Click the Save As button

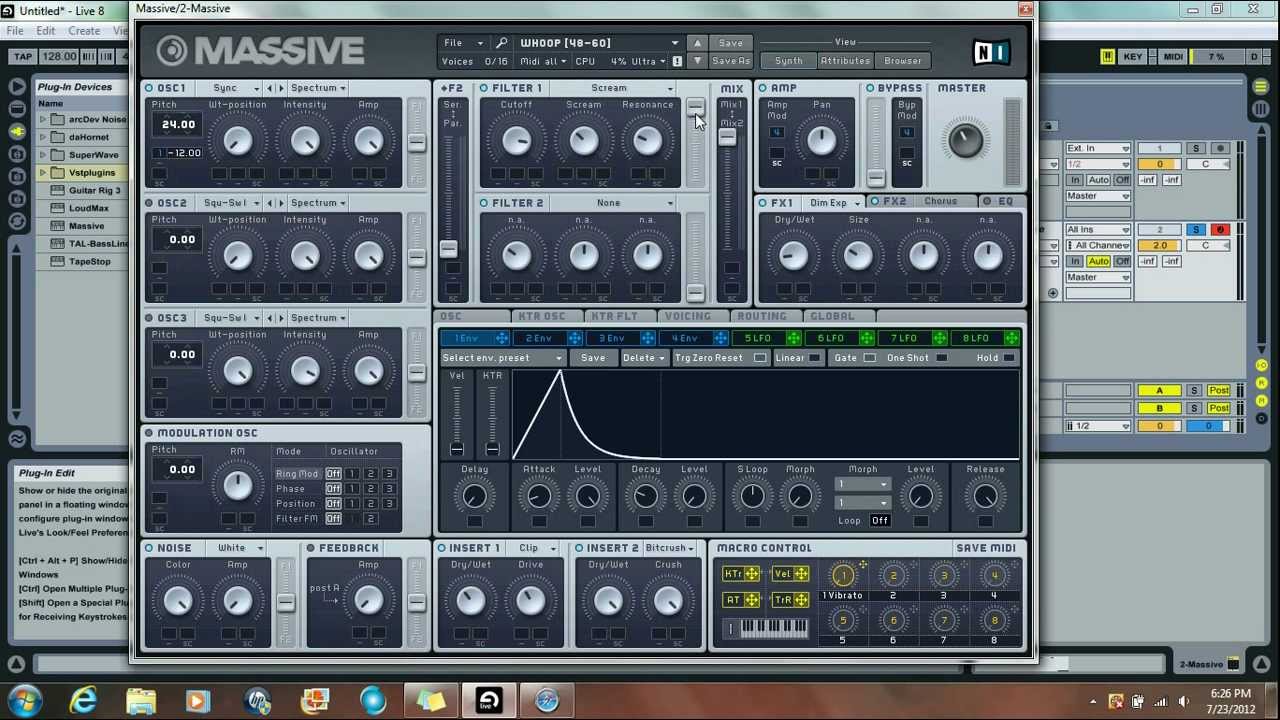[x=731, y=61]
